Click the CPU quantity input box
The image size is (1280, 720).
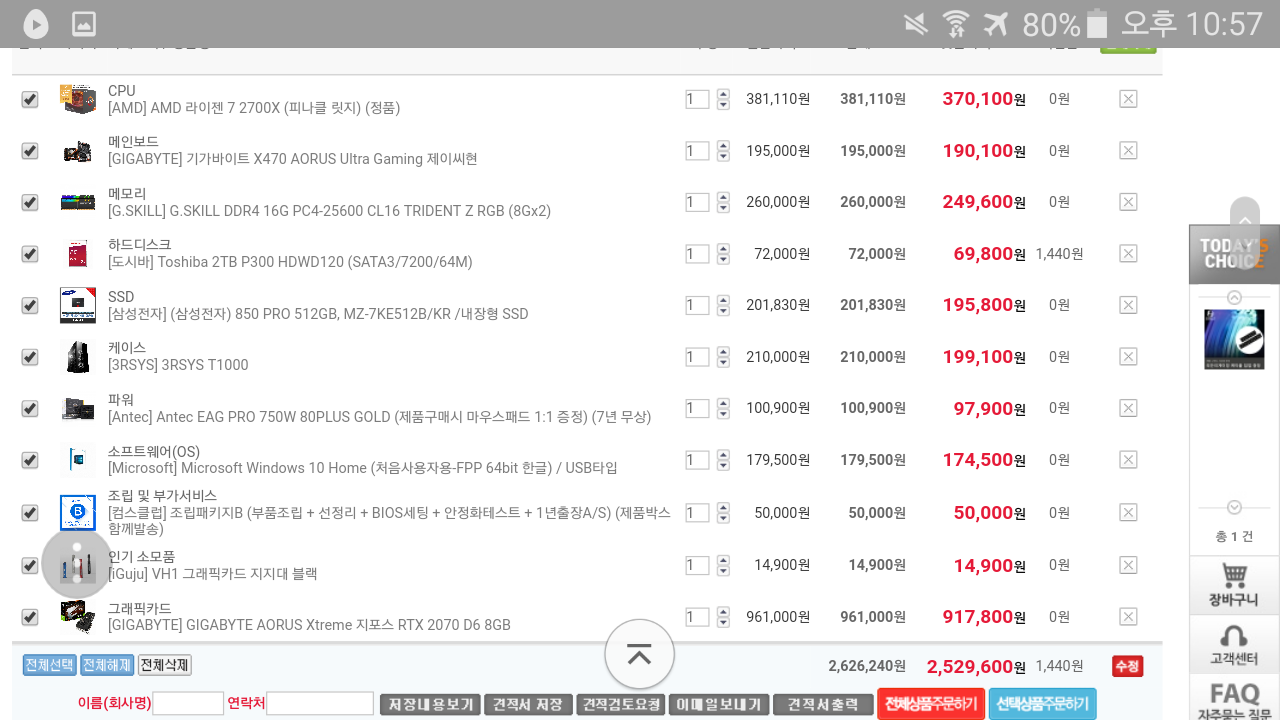(x=697, y=99)
